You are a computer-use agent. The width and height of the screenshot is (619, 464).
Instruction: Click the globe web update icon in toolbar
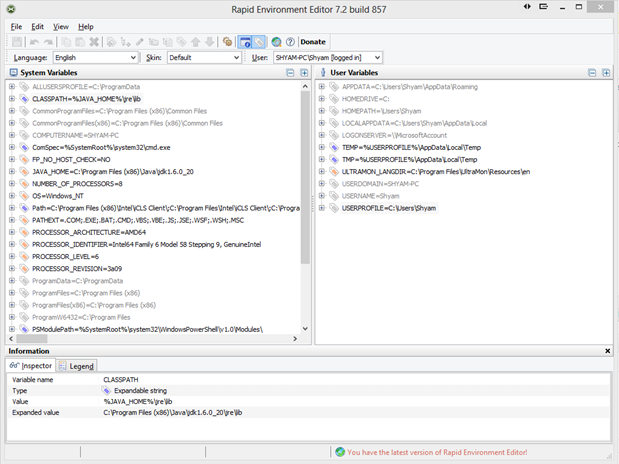(x=276, y=42)
